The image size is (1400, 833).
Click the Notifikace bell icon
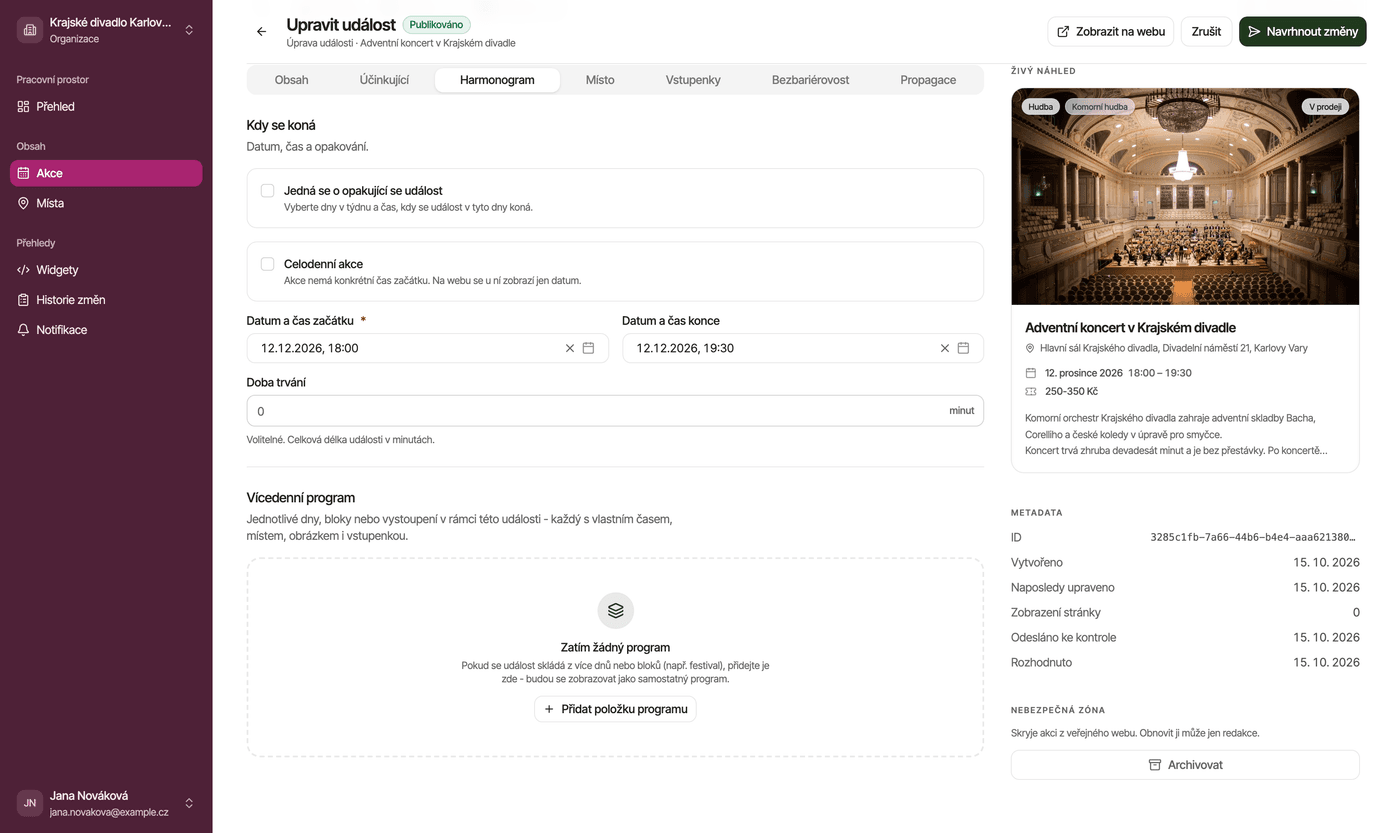pos(23,330)
